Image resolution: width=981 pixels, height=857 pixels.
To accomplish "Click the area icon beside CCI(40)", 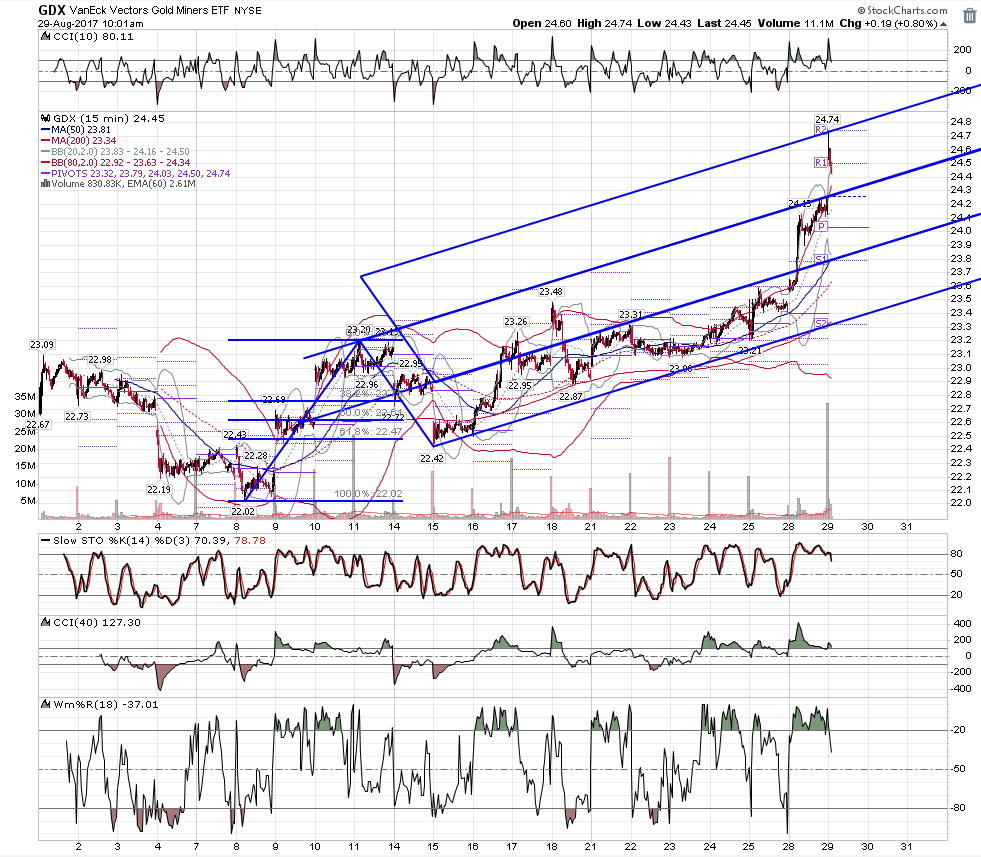I will pyautogui.click(x=45, y=622).
